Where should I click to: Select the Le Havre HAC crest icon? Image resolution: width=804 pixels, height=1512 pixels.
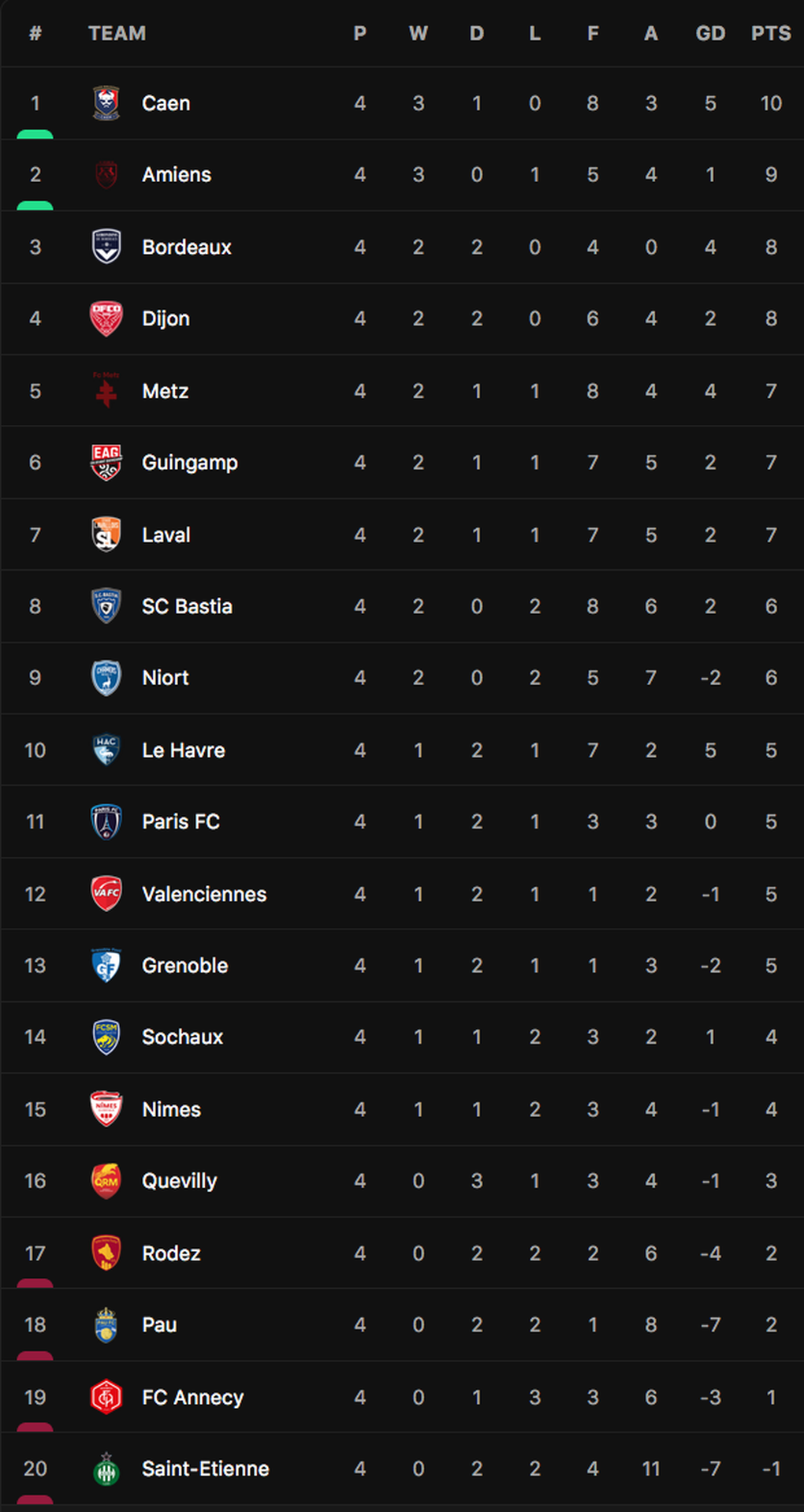coord(106,750)
